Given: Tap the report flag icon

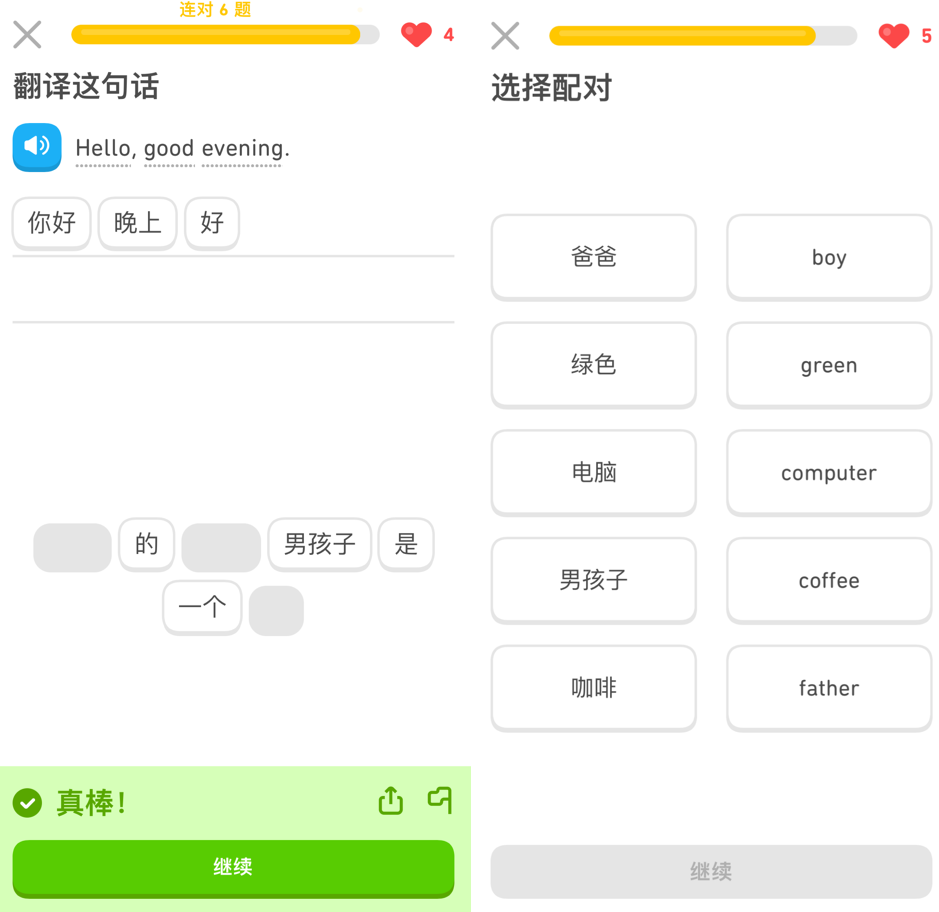Looking at the screenshot, I should [x=440, y=800].
